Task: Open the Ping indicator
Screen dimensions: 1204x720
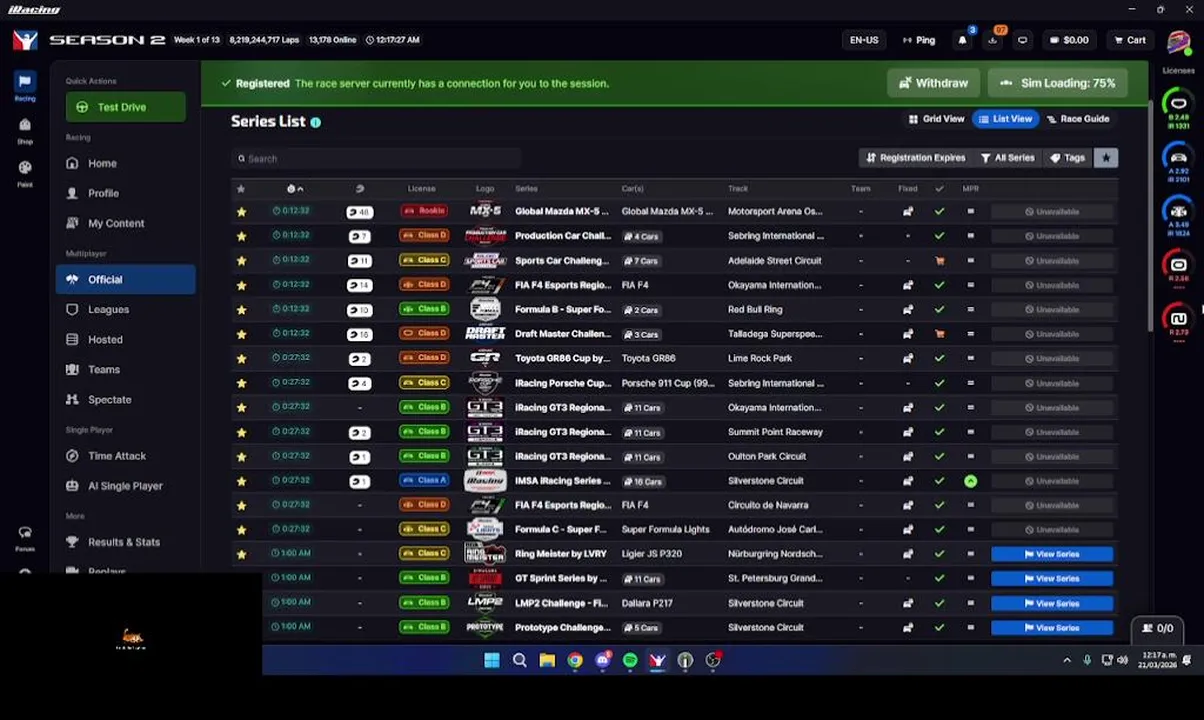Action: (x=917, y=40)
